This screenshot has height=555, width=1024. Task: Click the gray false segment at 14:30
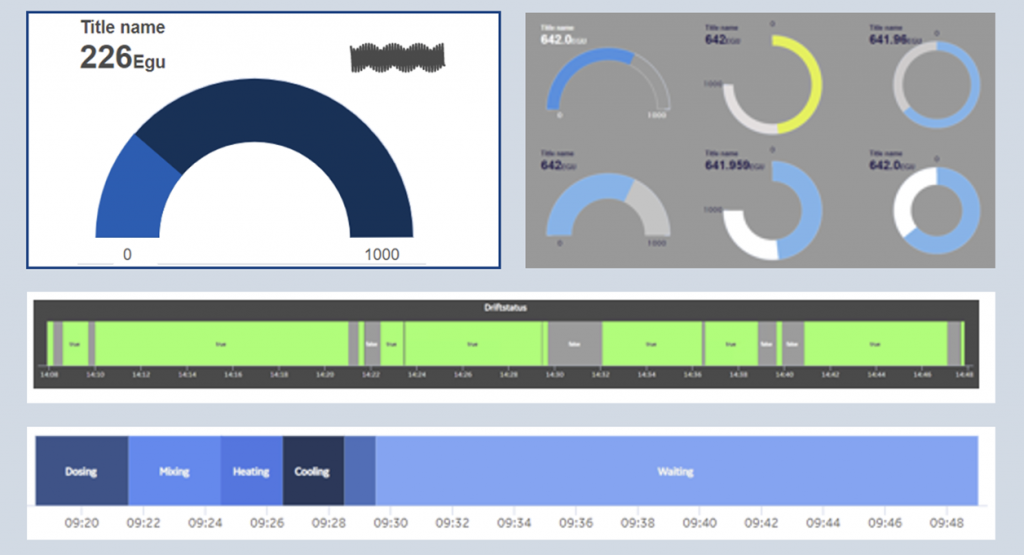[x=573, y=343]
